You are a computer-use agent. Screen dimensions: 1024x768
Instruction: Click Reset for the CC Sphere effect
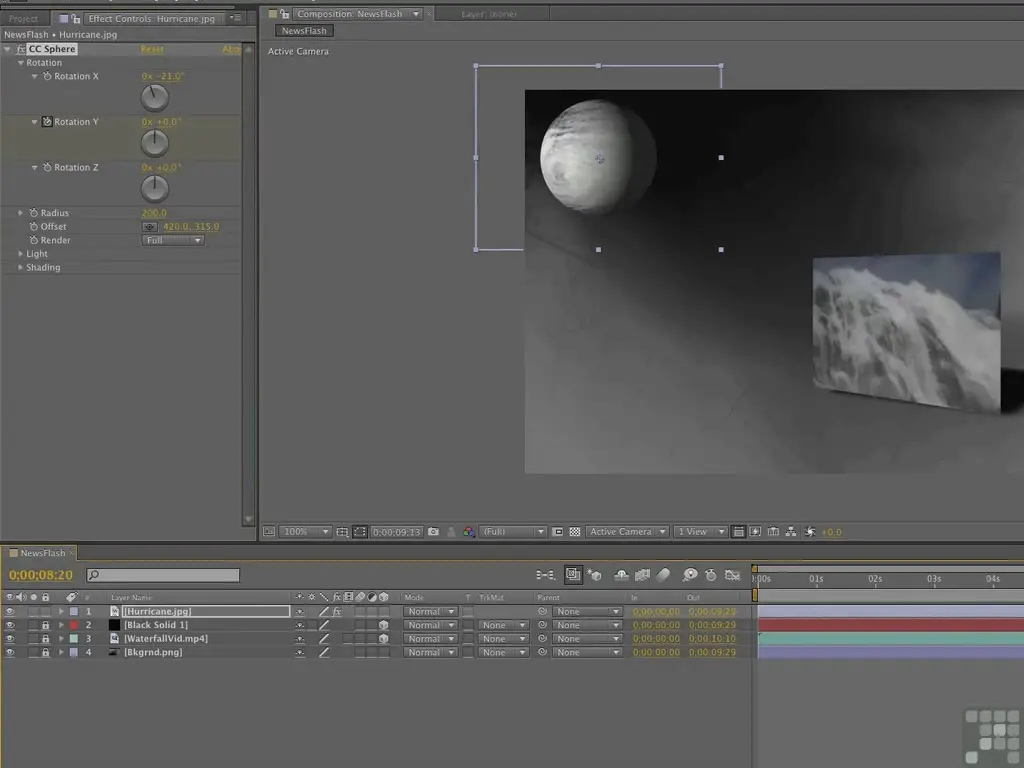click(x=152, y=49)
